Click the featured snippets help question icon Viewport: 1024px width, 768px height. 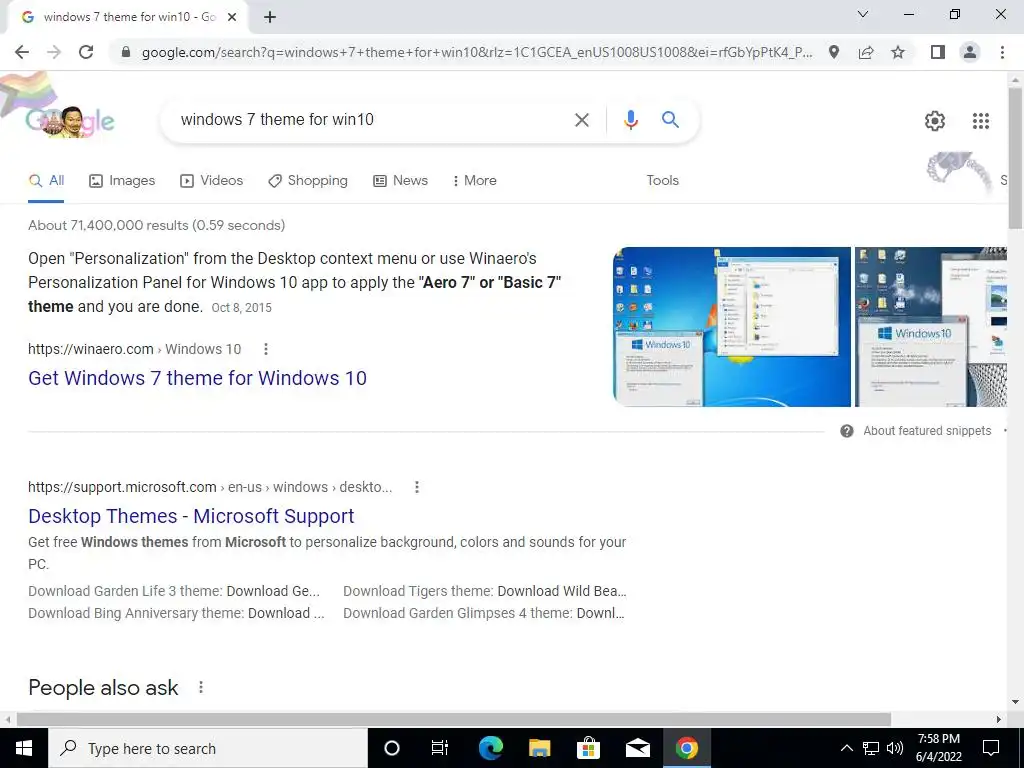click(847, 431)
